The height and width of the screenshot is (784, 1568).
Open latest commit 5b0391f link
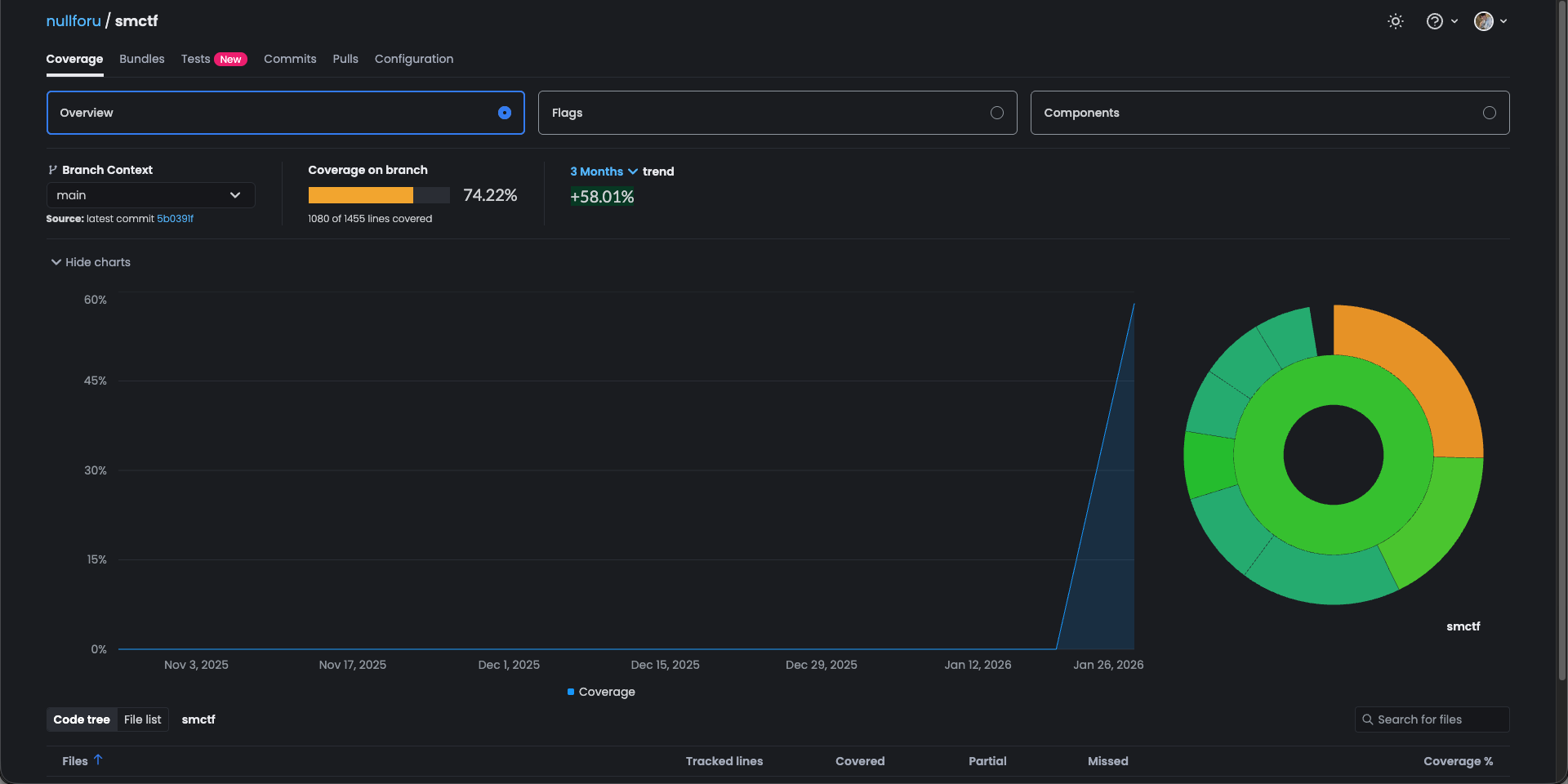tap(175, 219)
